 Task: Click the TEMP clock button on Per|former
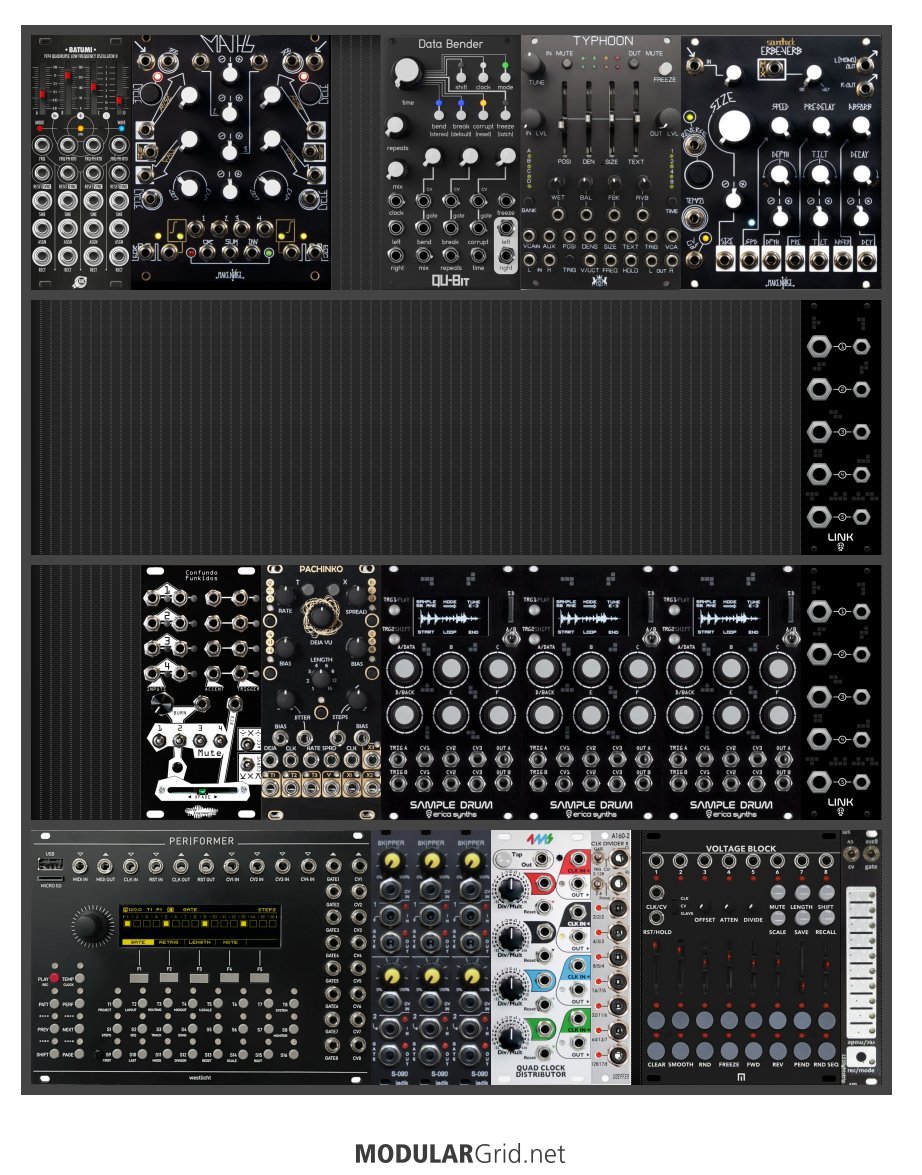pyautogui.click(x=79, y=979)
